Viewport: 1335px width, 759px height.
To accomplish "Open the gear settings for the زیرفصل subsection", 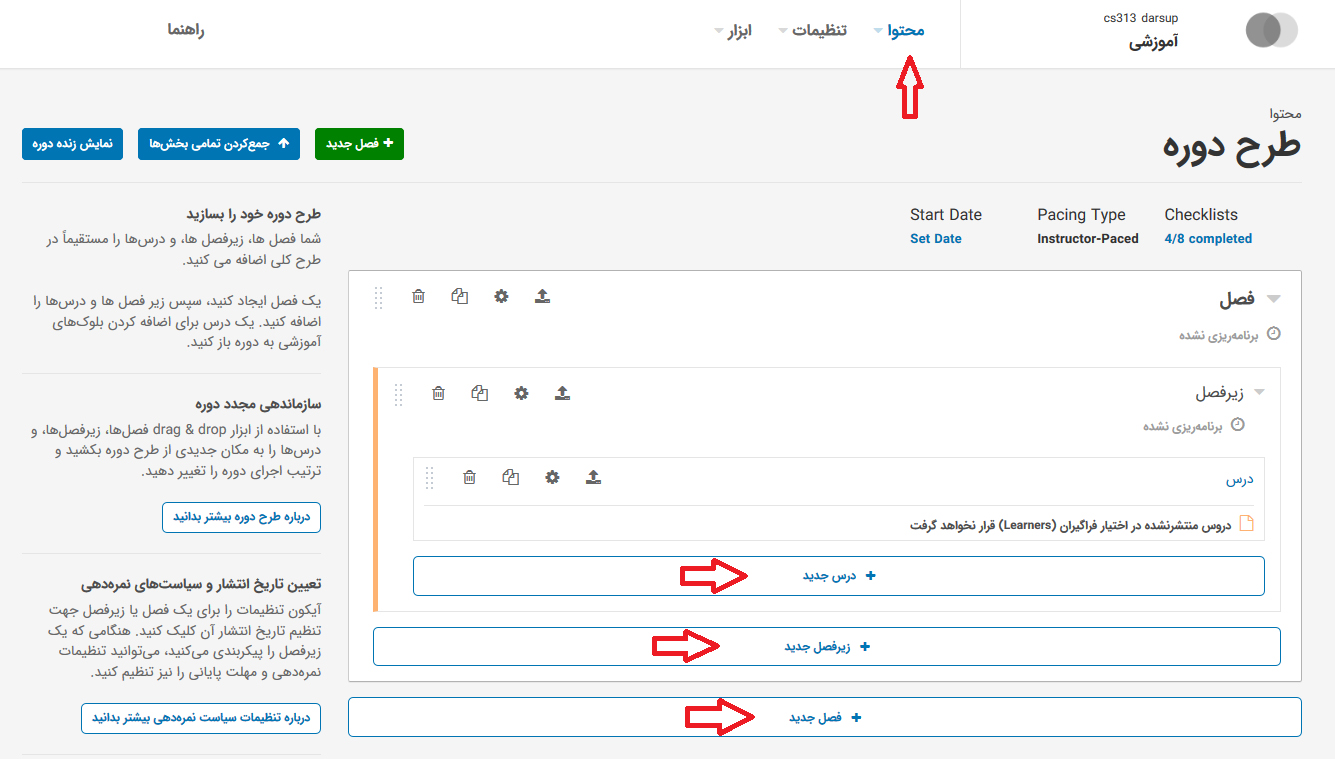I will tap(521, 393).
